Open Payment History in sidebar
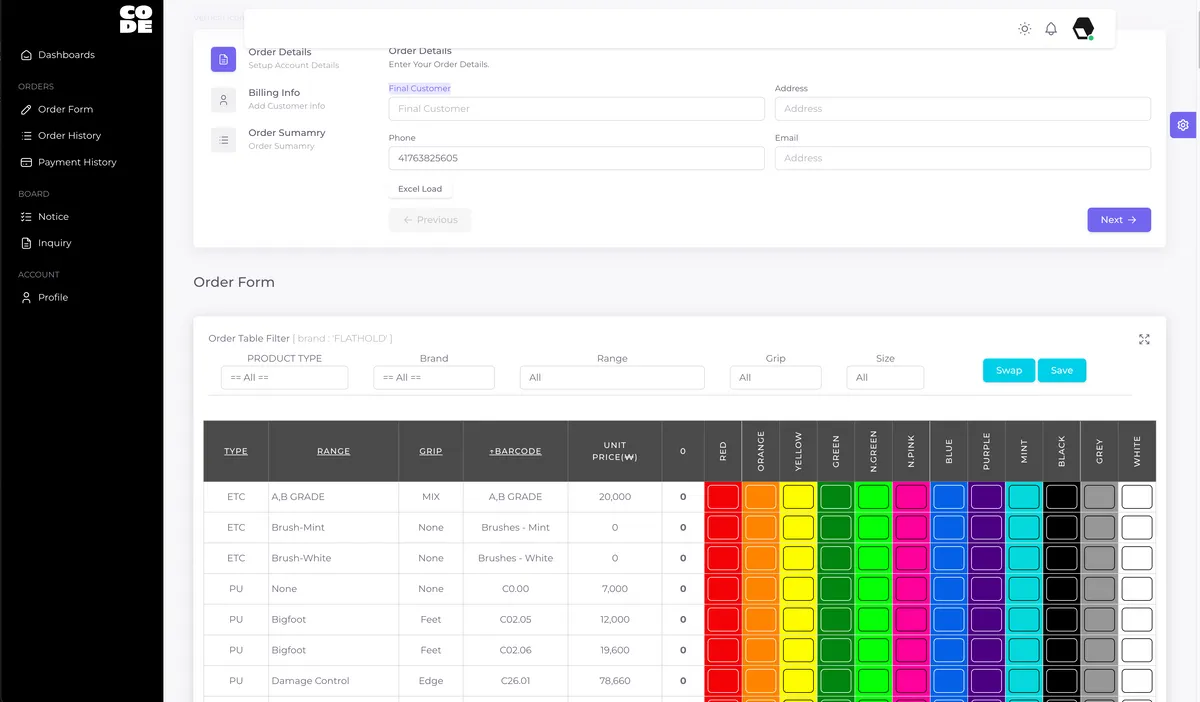The width and height of the screenshot is (1200, 702). [77, 162]
